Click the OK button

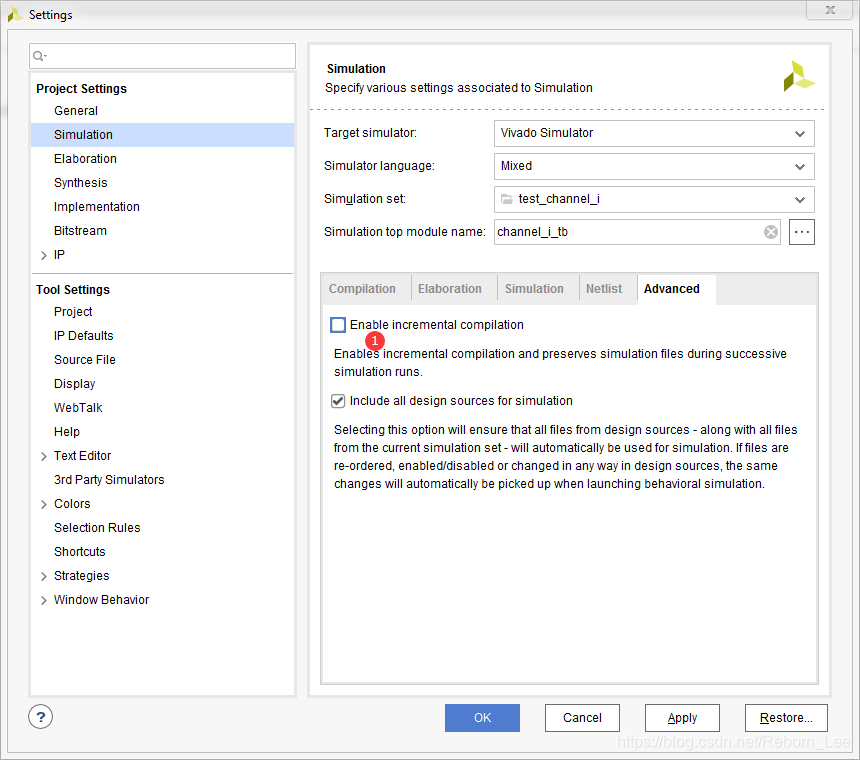pyautogui.click(x=482, y=718)
